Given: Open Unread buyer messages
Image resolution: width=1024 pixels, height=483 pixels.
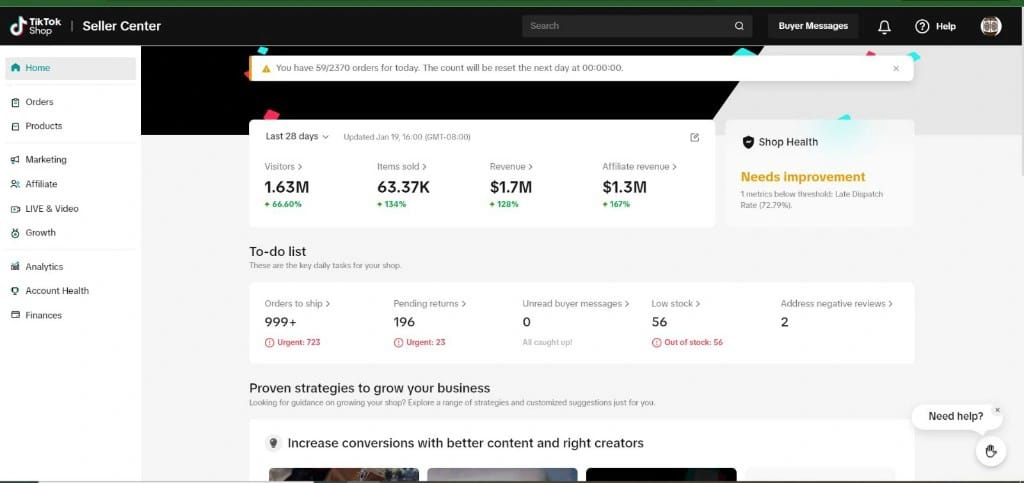Looking at the screenshot, I should [x=575, y=304].
